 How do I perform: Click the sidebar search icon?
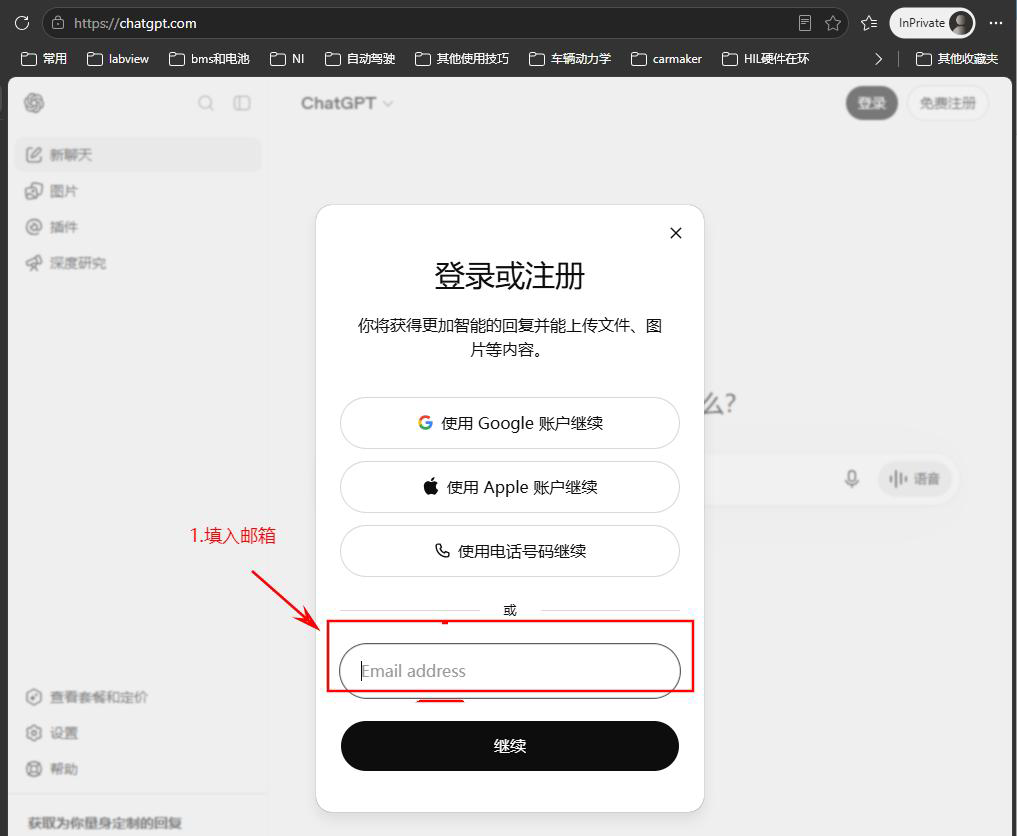pyautogui.click(x=206, y=103)
